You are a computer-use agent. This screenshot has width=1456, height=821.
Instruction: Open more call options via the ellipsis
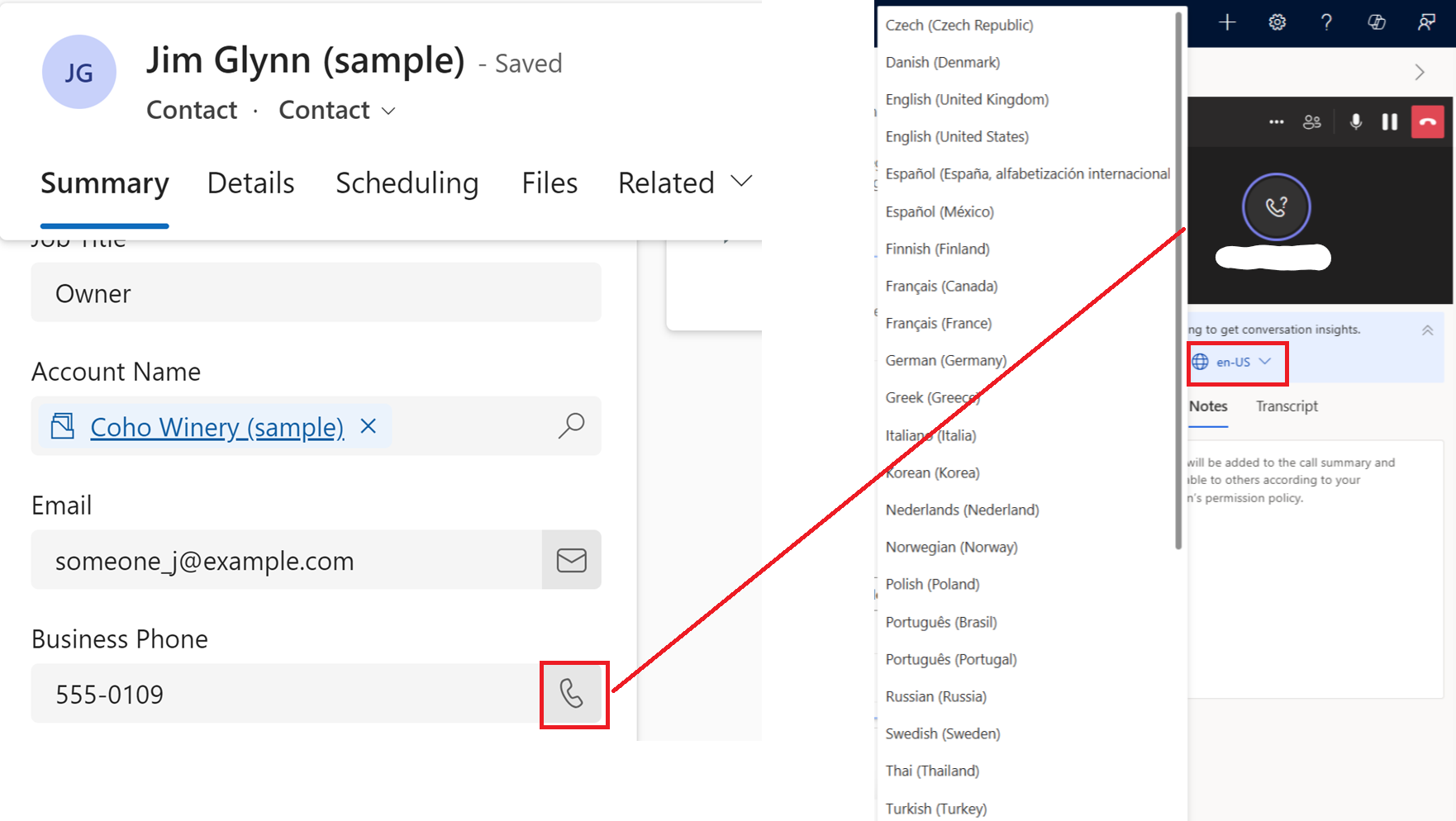(x=1276, y=121)
